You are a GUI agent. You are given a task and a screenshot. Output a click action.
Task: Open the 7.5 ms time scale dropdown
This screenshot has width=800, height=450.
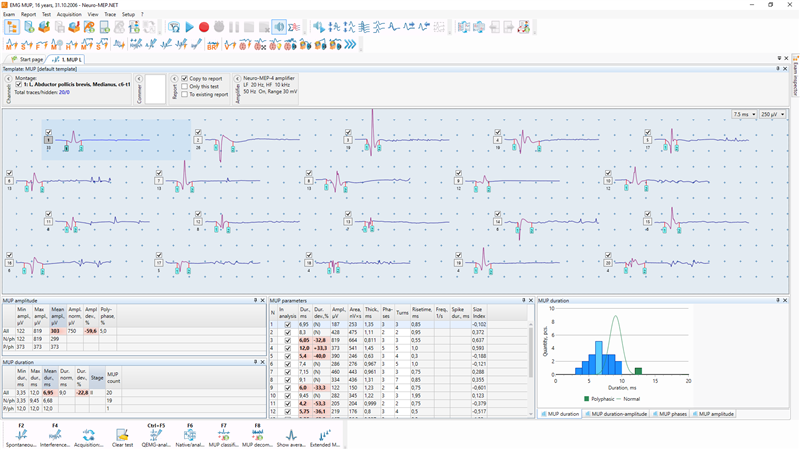[x=745, y=114]
